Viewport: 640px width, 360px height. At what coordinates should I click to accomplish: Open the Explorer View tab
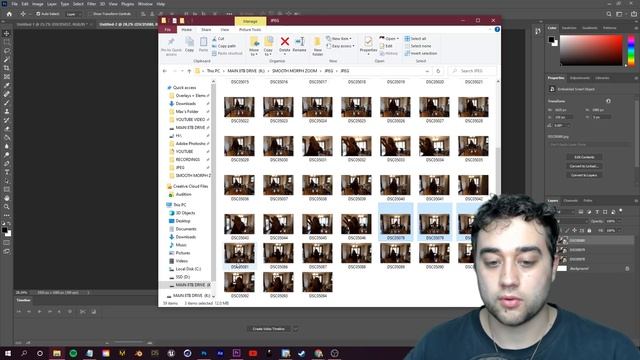224,30
